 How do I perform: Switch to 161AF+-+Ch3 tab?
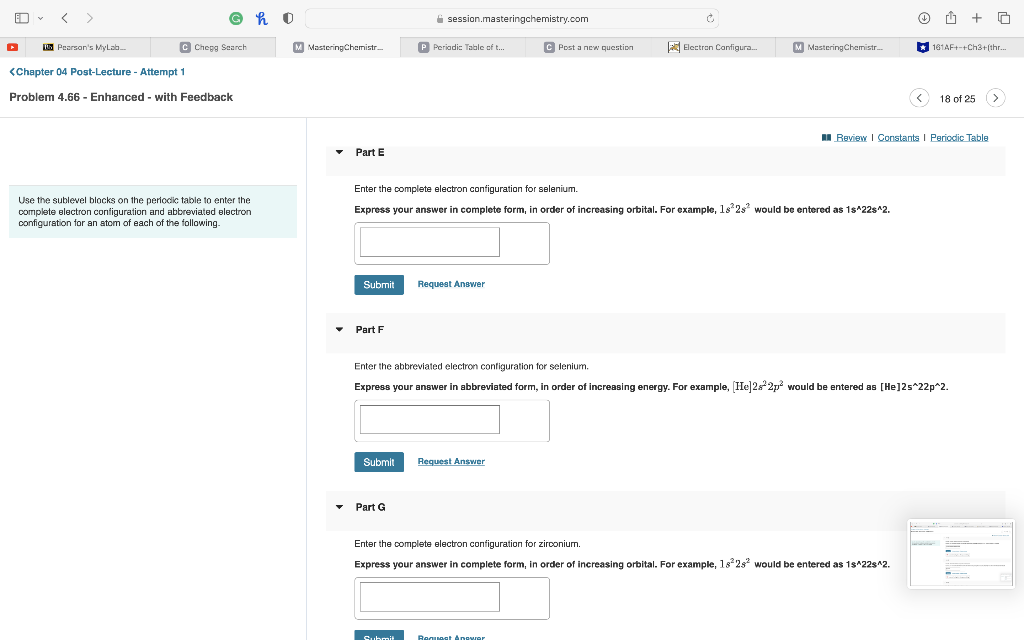[x=962, y=47]
